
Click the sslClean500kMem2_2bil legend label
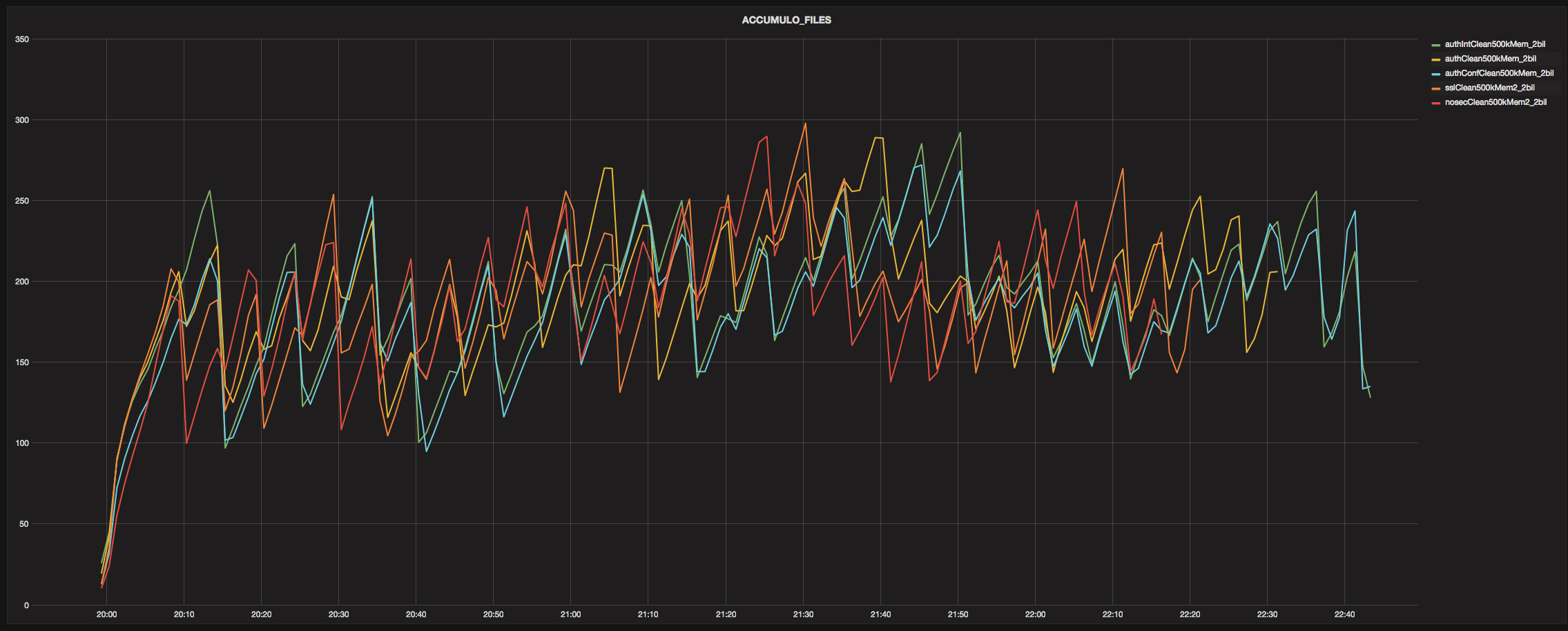tap(1489, 88)
